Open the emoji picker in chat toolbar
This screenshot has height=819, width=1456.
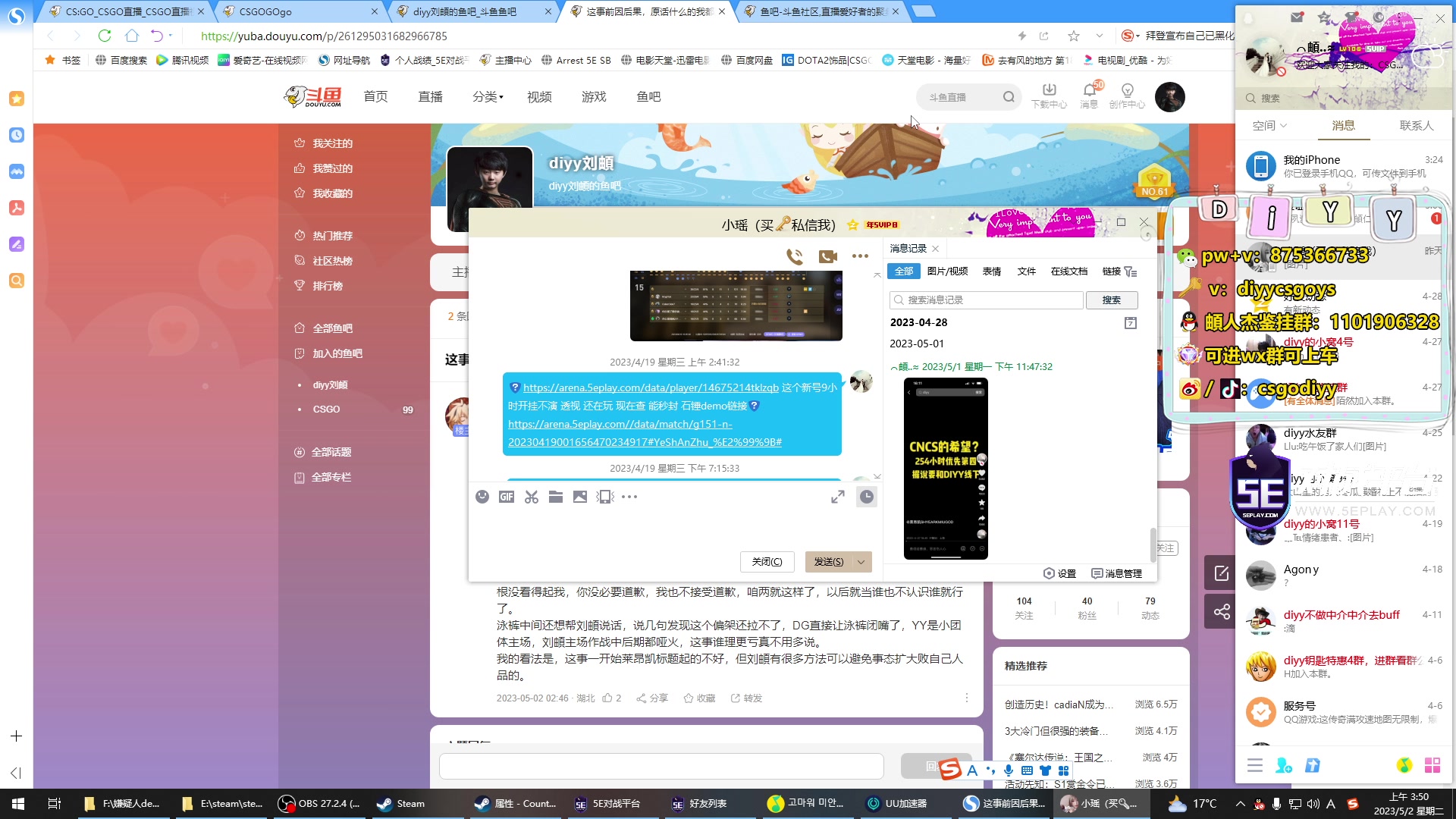click(482, 497)
